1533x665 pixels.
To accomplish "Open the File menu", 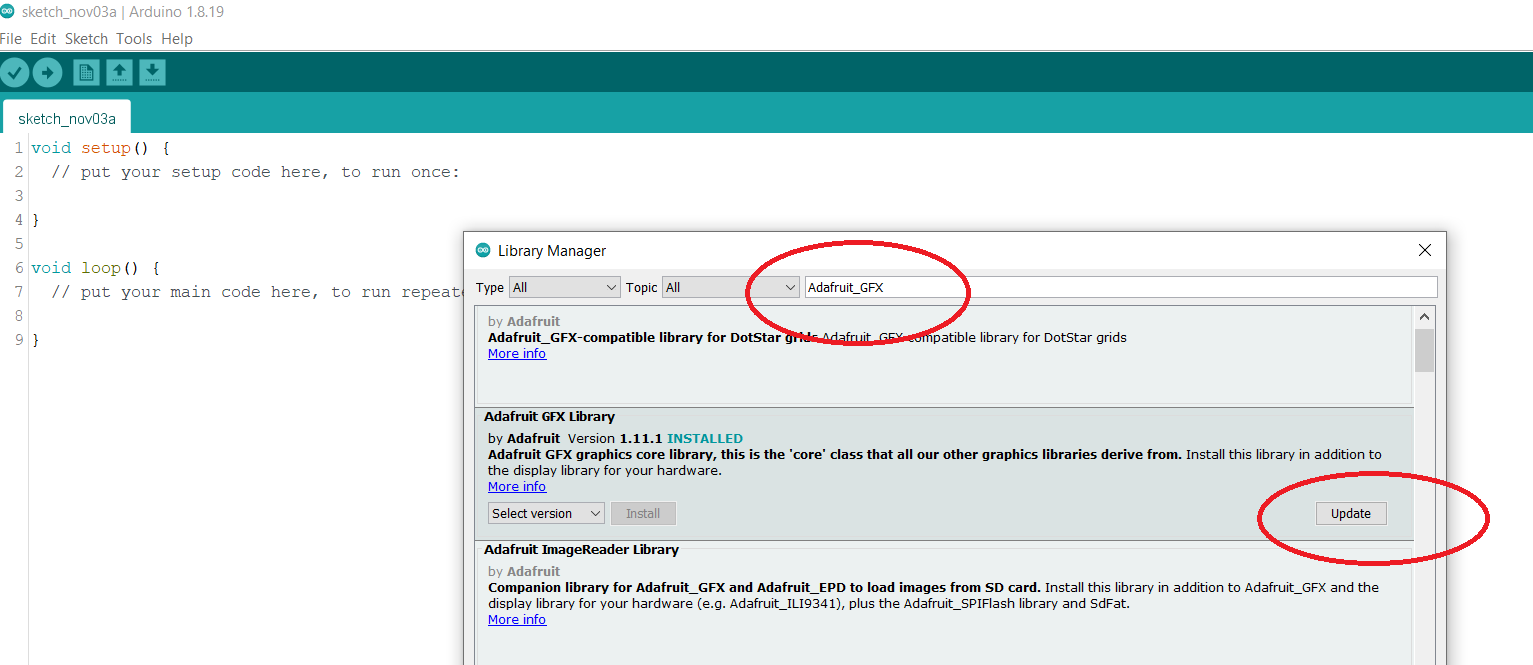I will click(11, 38).
